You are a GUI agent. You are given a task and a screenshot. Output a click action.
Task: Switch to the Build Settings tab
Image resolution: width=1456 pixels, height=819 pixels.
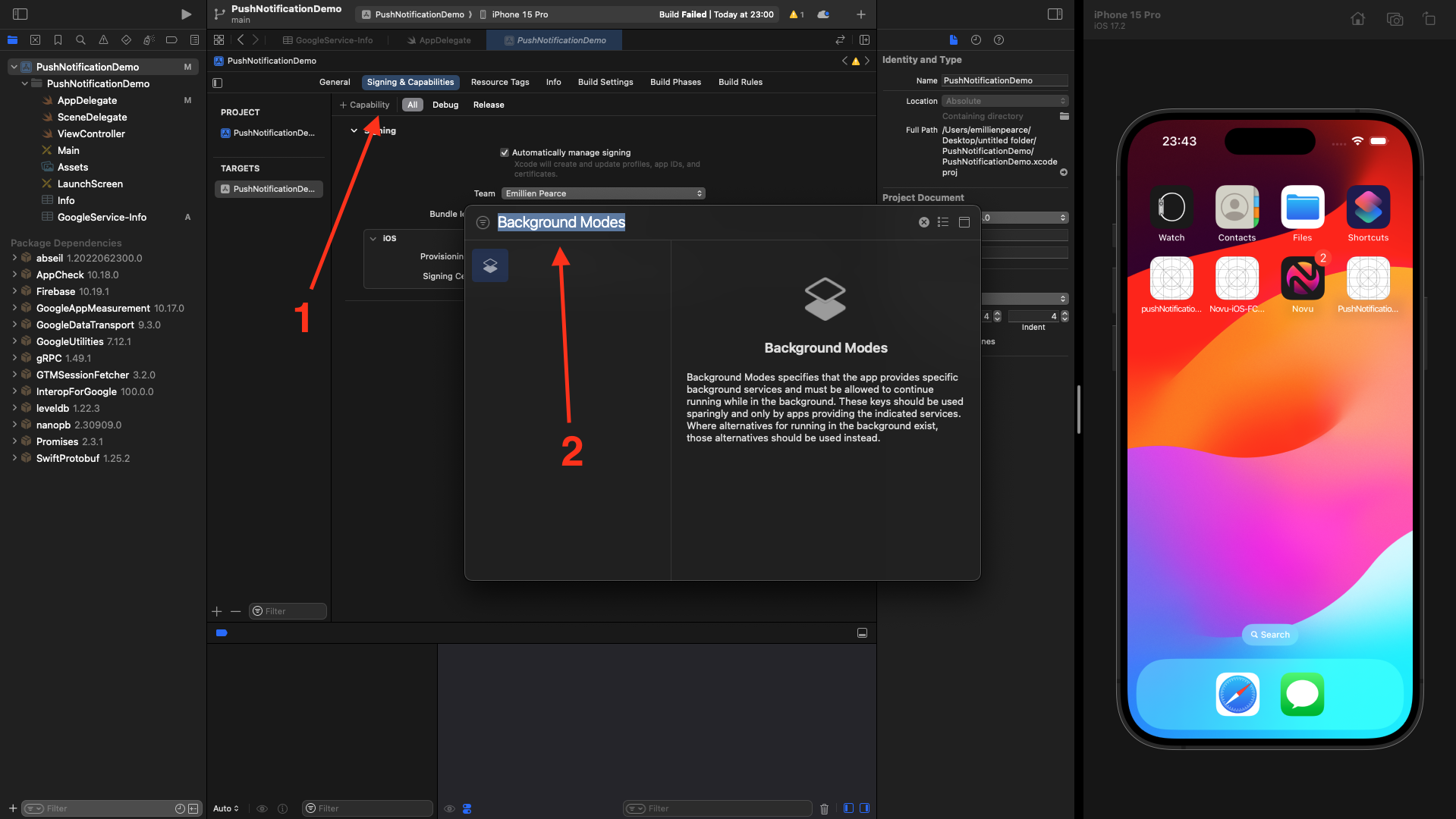point(605,82)
